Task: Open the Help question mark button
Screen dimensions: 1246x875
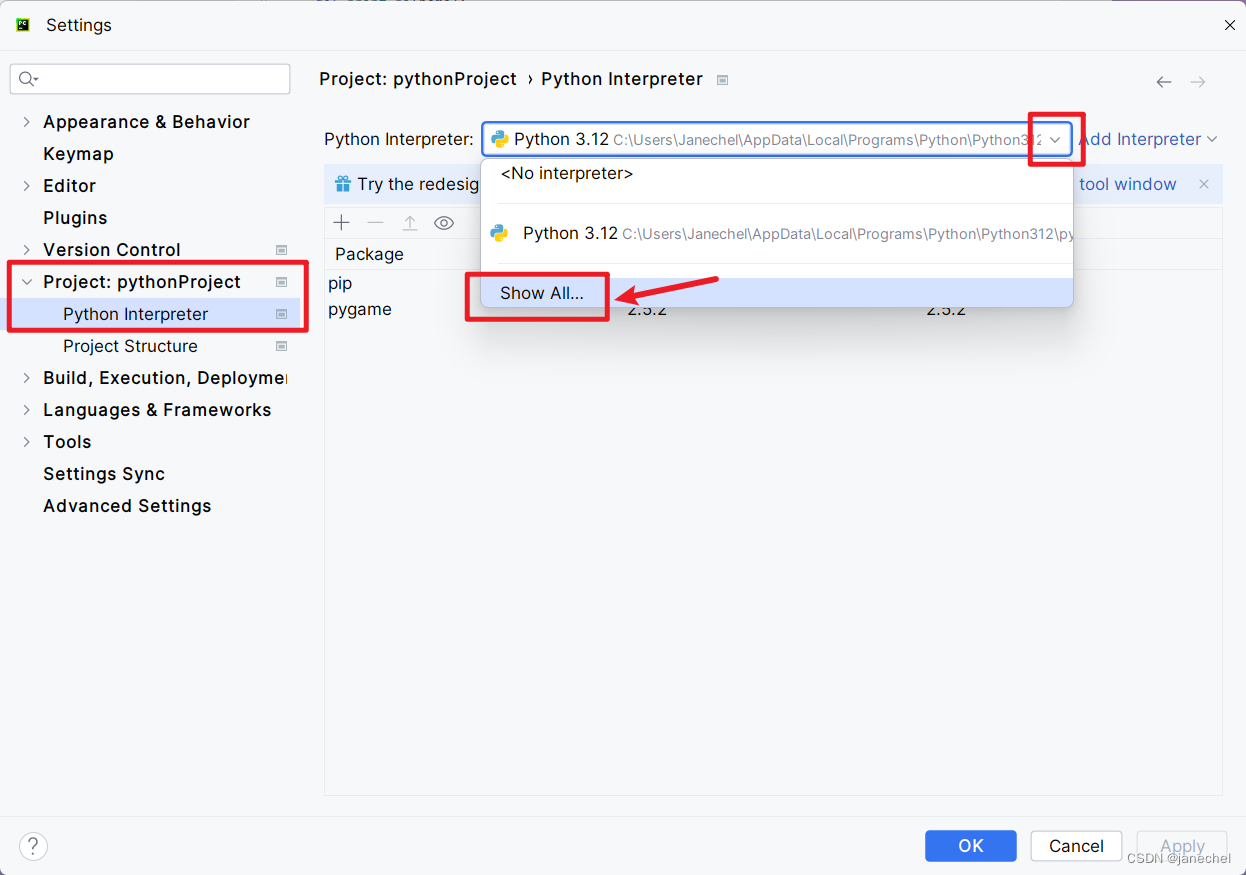Action: click(x=33, y=846)
